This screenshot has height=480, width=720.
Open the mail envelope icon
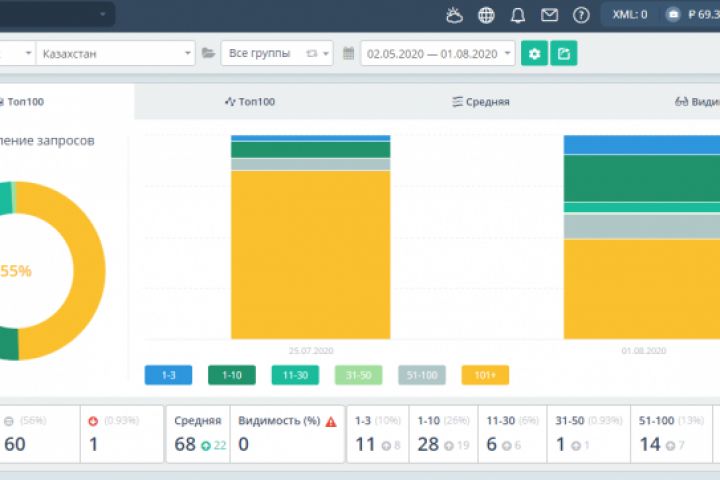pos(549,16)
